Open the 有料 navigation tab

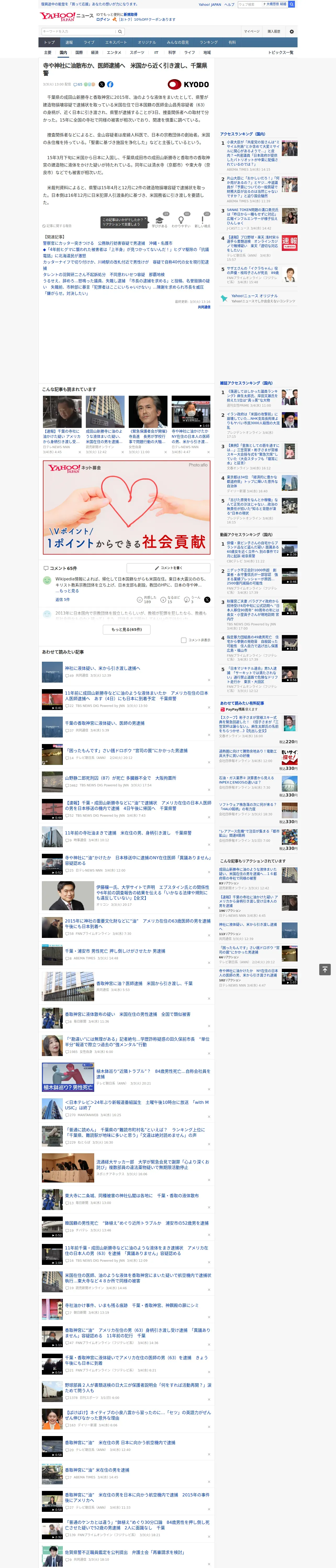(x=232, y=43)
